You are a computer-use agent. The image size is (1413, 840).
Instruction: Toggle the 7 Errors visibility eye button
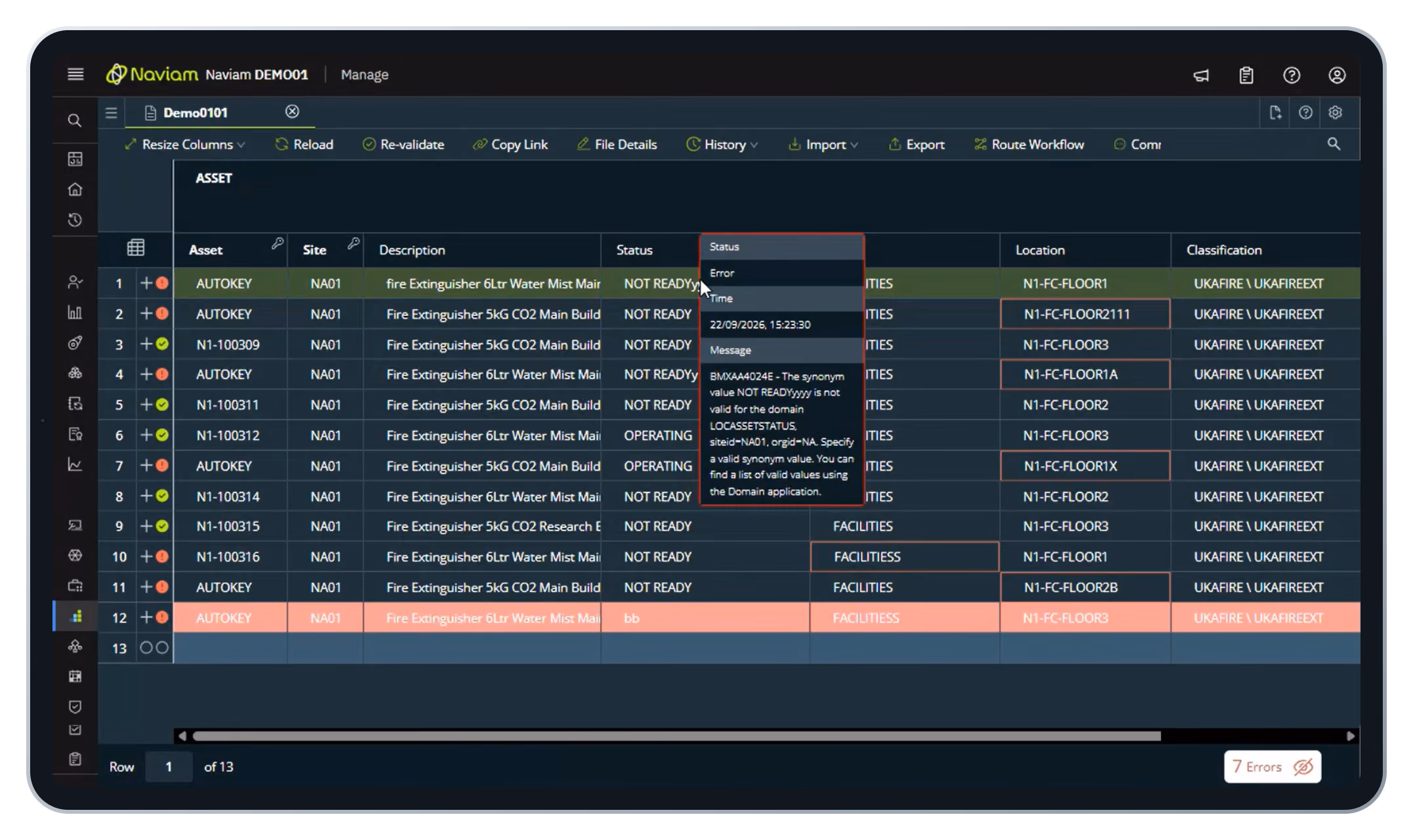coord(1302,767)
